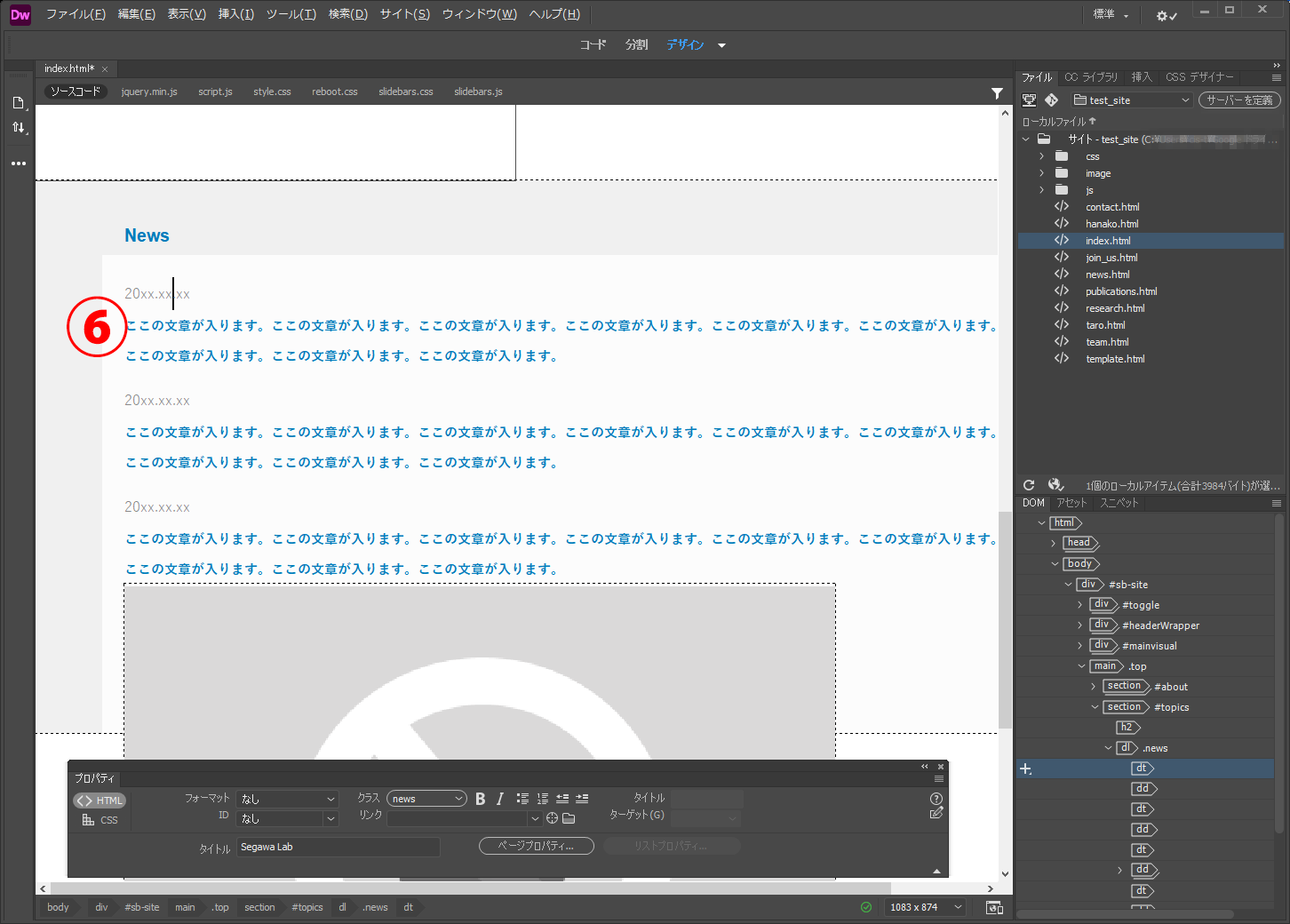
Task: Expand the head node in DOM panel
Action: point(1054,543)
